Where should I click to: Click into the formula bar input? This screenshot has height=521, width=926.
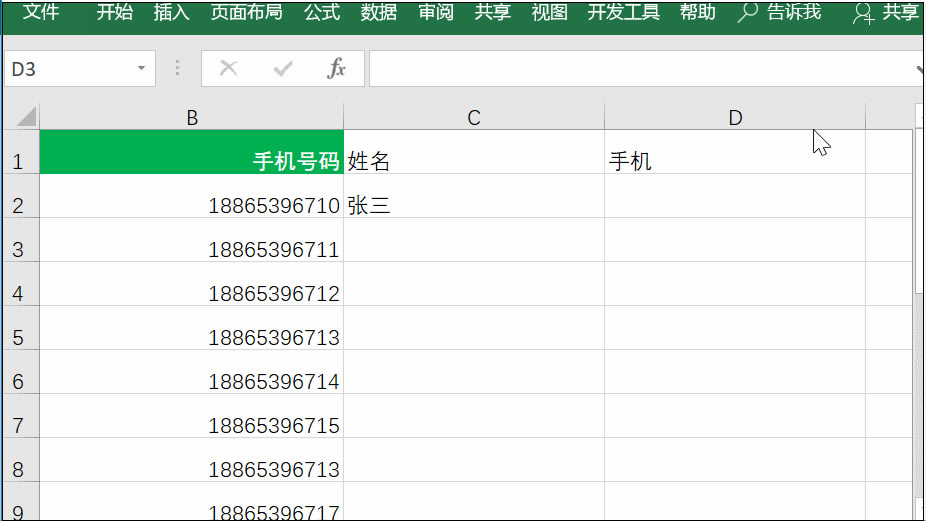tap(644, 69)
